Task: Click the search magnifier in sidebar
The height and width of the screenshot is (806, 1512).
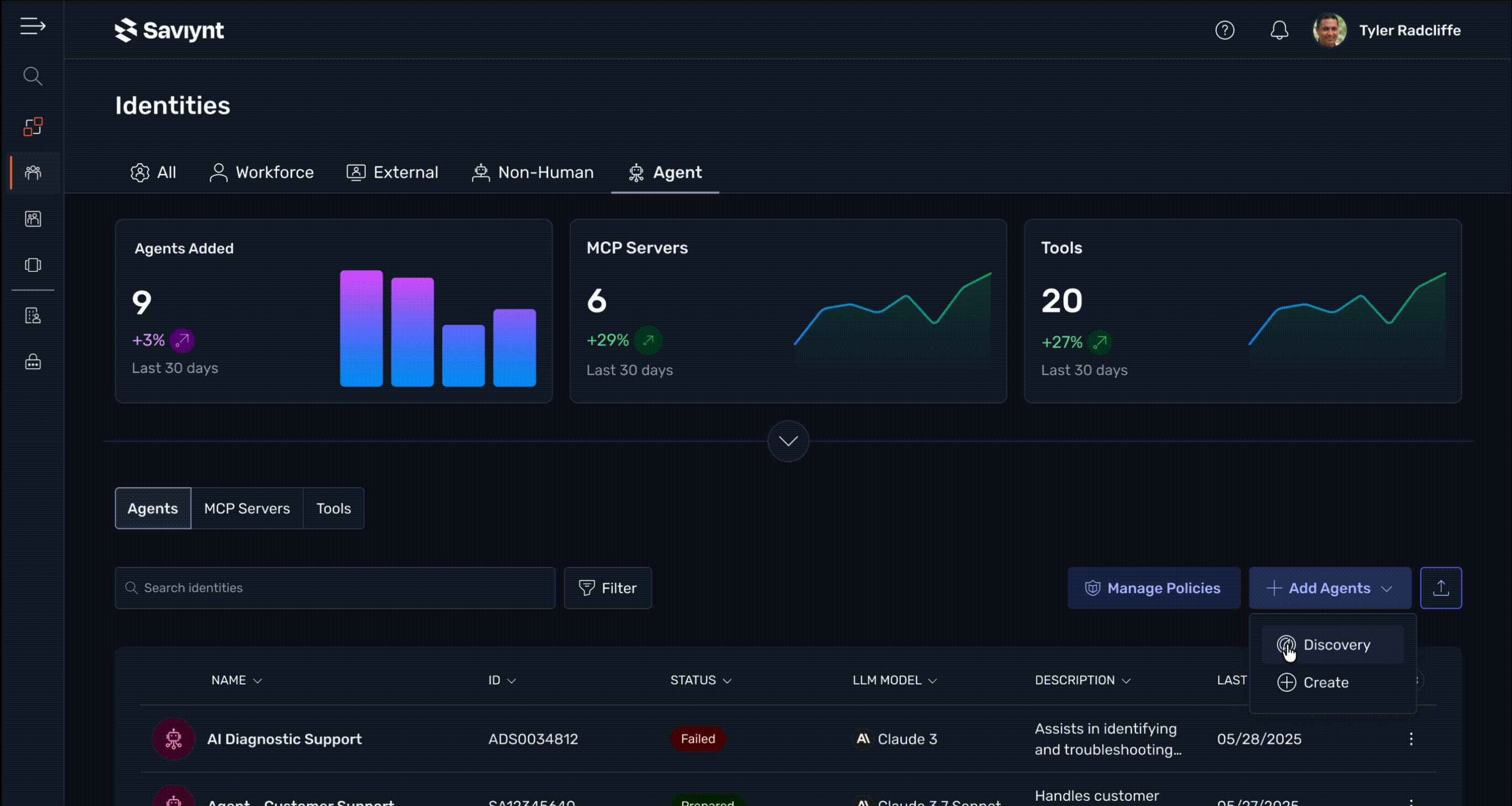Action: tap(32, 76)
